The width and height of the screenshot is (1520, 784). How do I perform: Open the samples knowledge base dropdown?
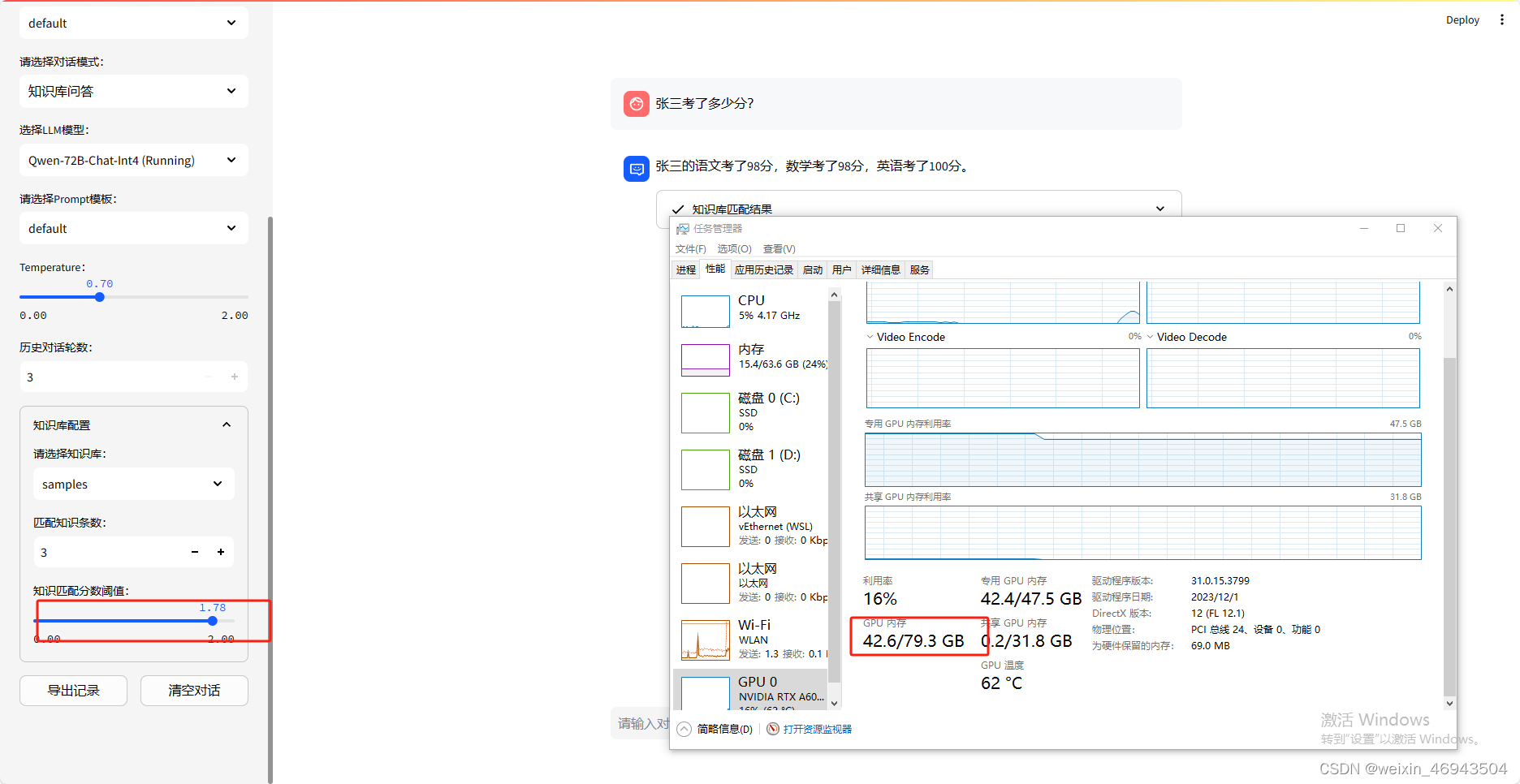tap(134, 484)
